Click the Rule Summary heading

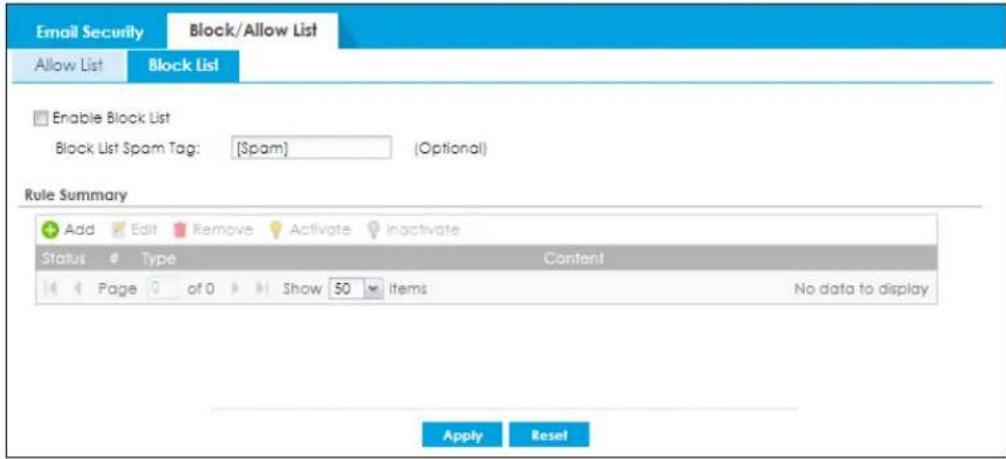[x=76, y=193]
